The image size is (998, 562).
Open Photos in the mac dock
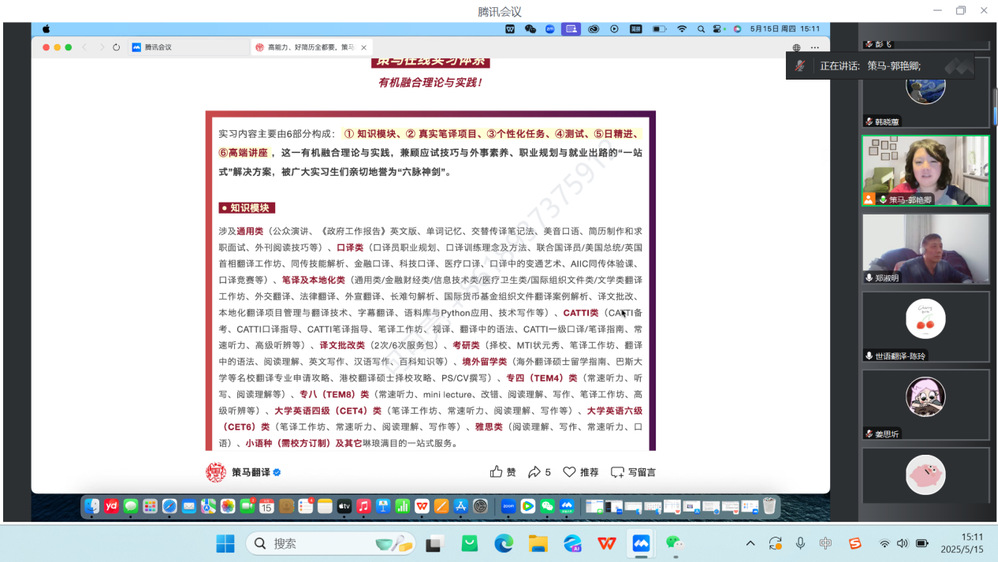coord(227,506)
